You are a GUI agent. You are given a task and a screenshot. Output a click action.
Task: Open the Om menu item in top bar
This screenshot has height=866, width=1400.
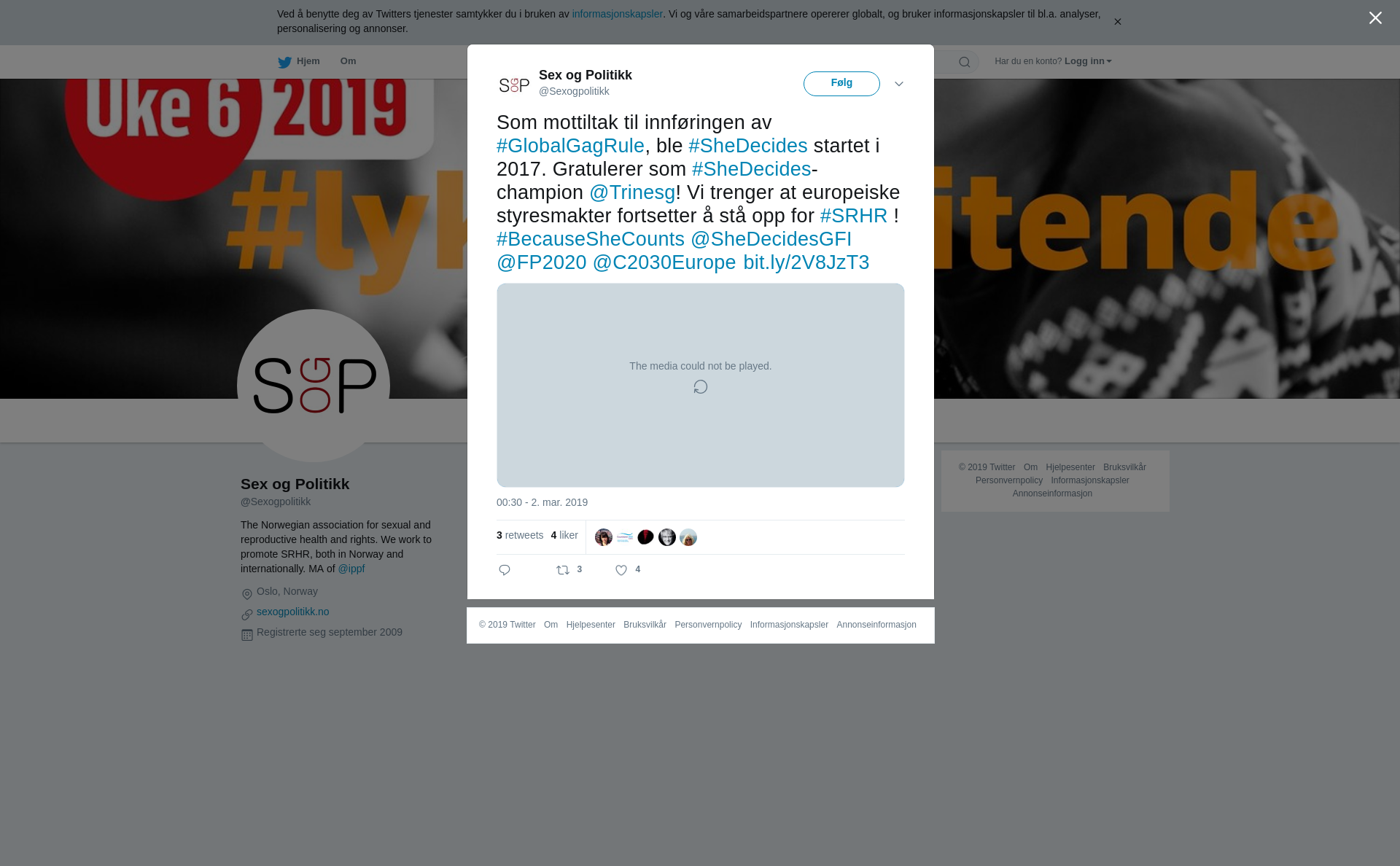tap(349, 61)
